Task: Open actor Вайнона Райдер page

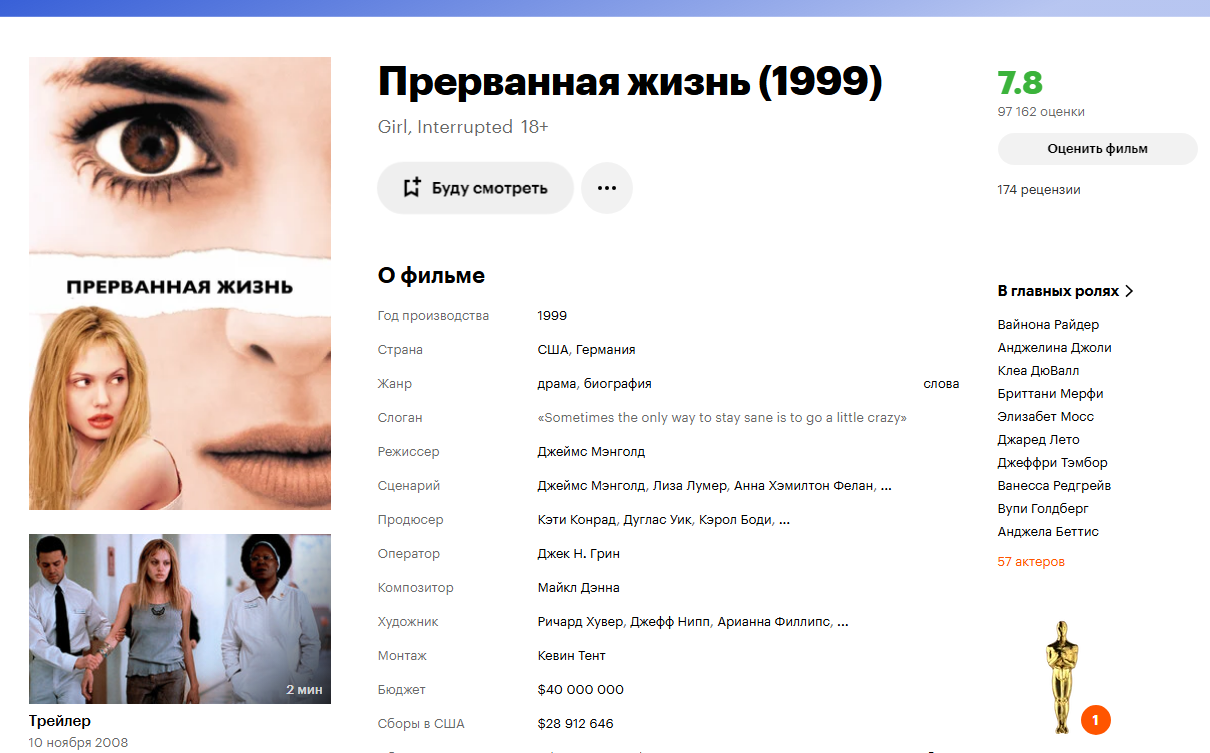Action: pyautogui.click(x=1048, y=325)
